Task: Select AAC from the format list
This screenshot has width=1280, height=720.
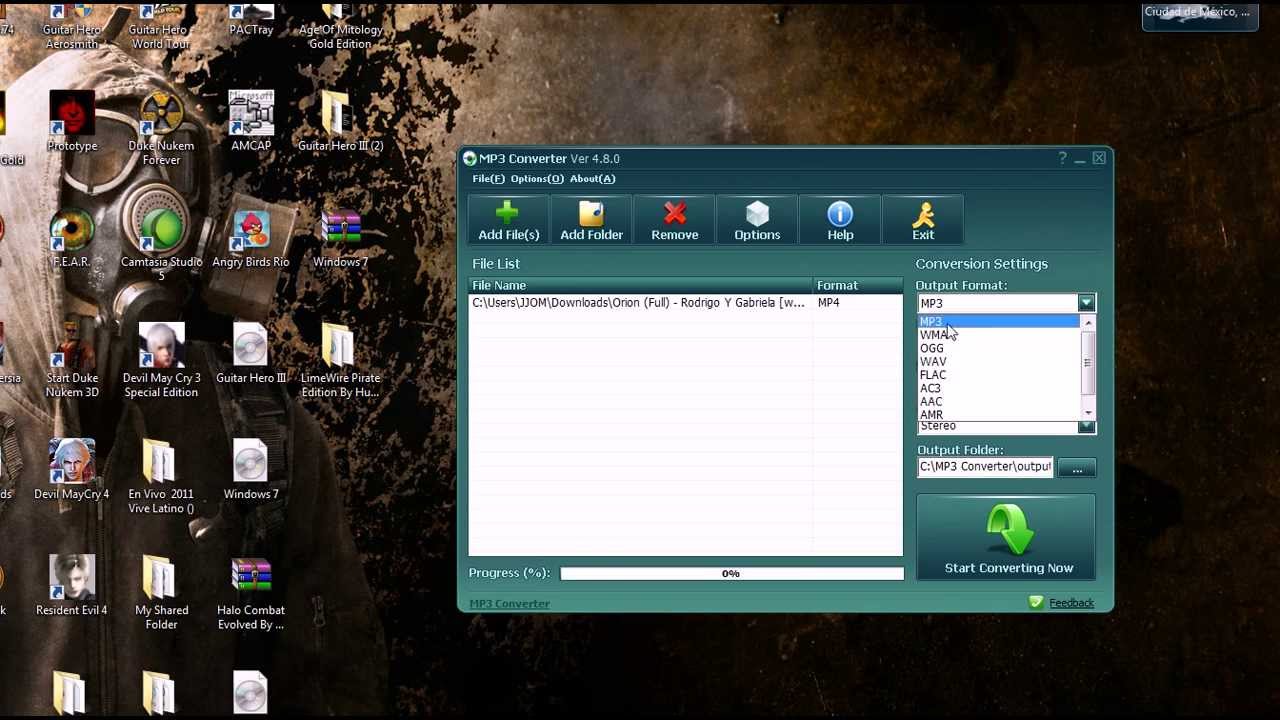Action: tap(998, 401)
